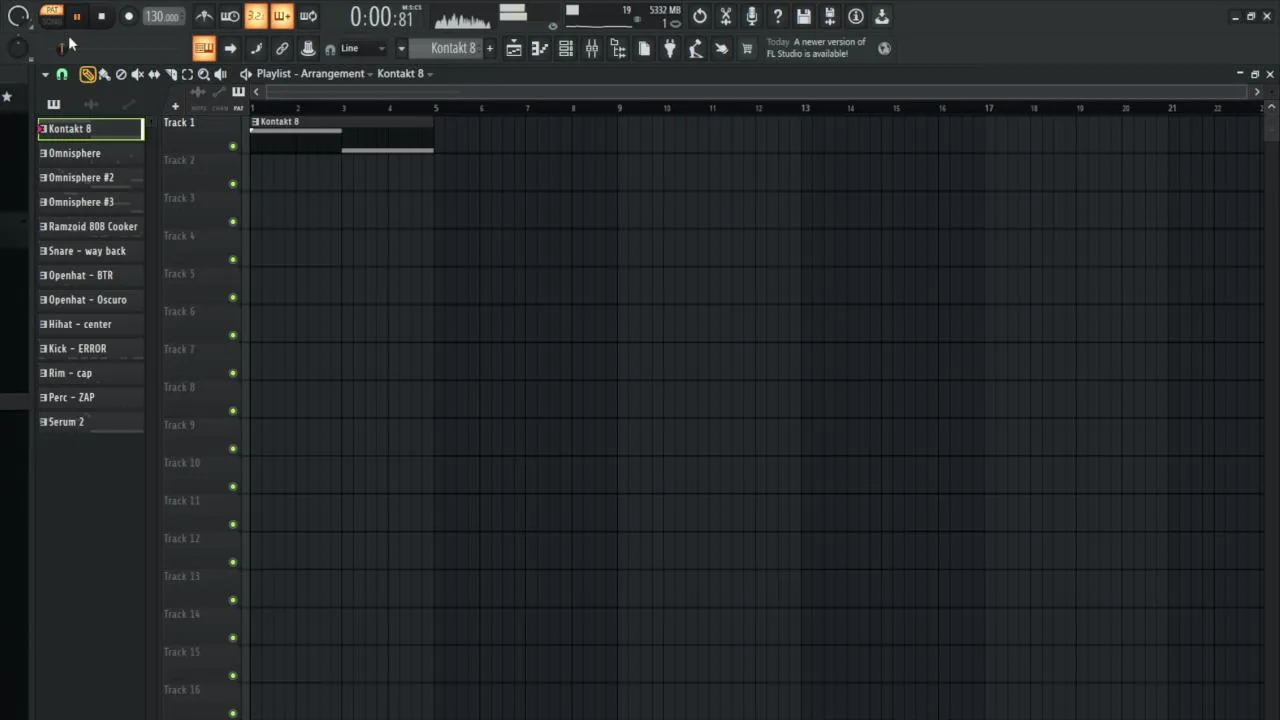This screenshot has width=1280, height=720.
Task: Select Omnisphere #2 in the picker
Action: click(91, 178)
